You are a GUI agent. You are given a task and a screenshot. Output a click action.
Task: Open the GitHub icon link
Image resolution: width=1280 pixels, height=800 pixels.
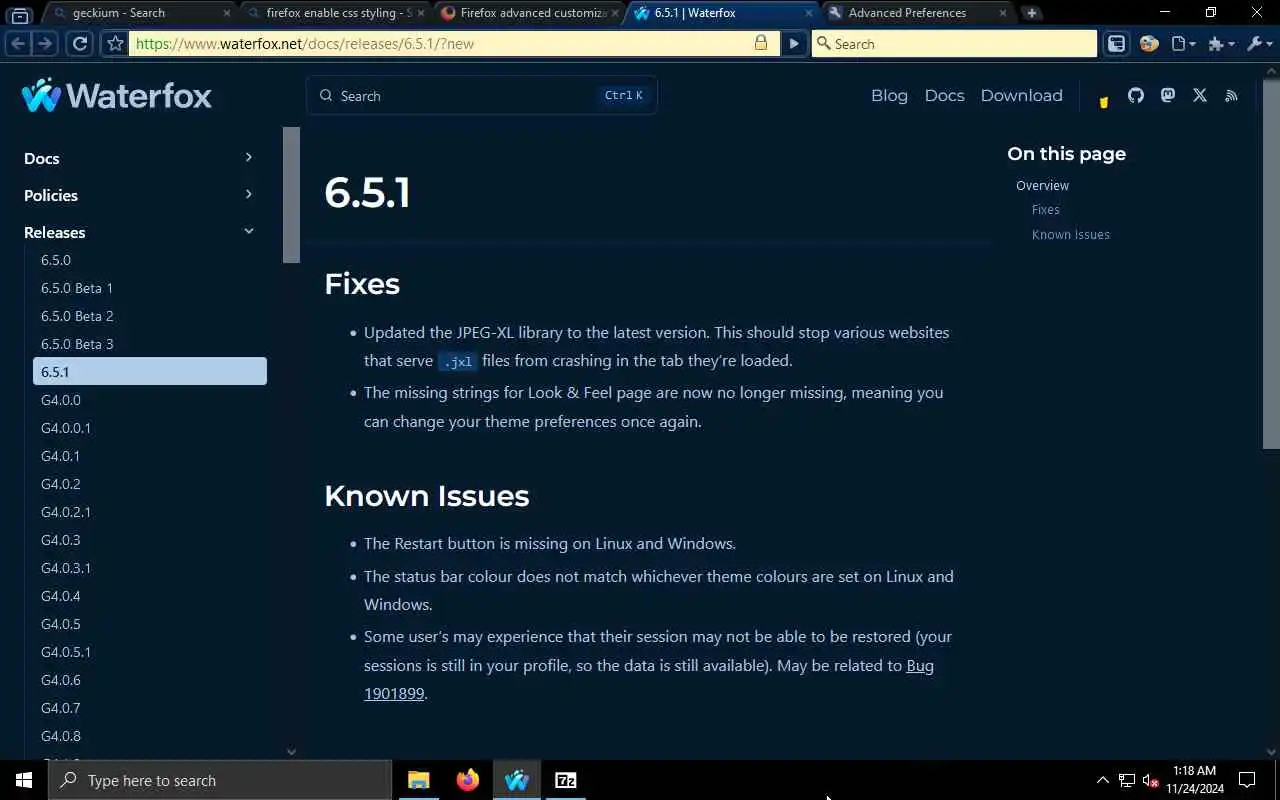pos(1136,95)
